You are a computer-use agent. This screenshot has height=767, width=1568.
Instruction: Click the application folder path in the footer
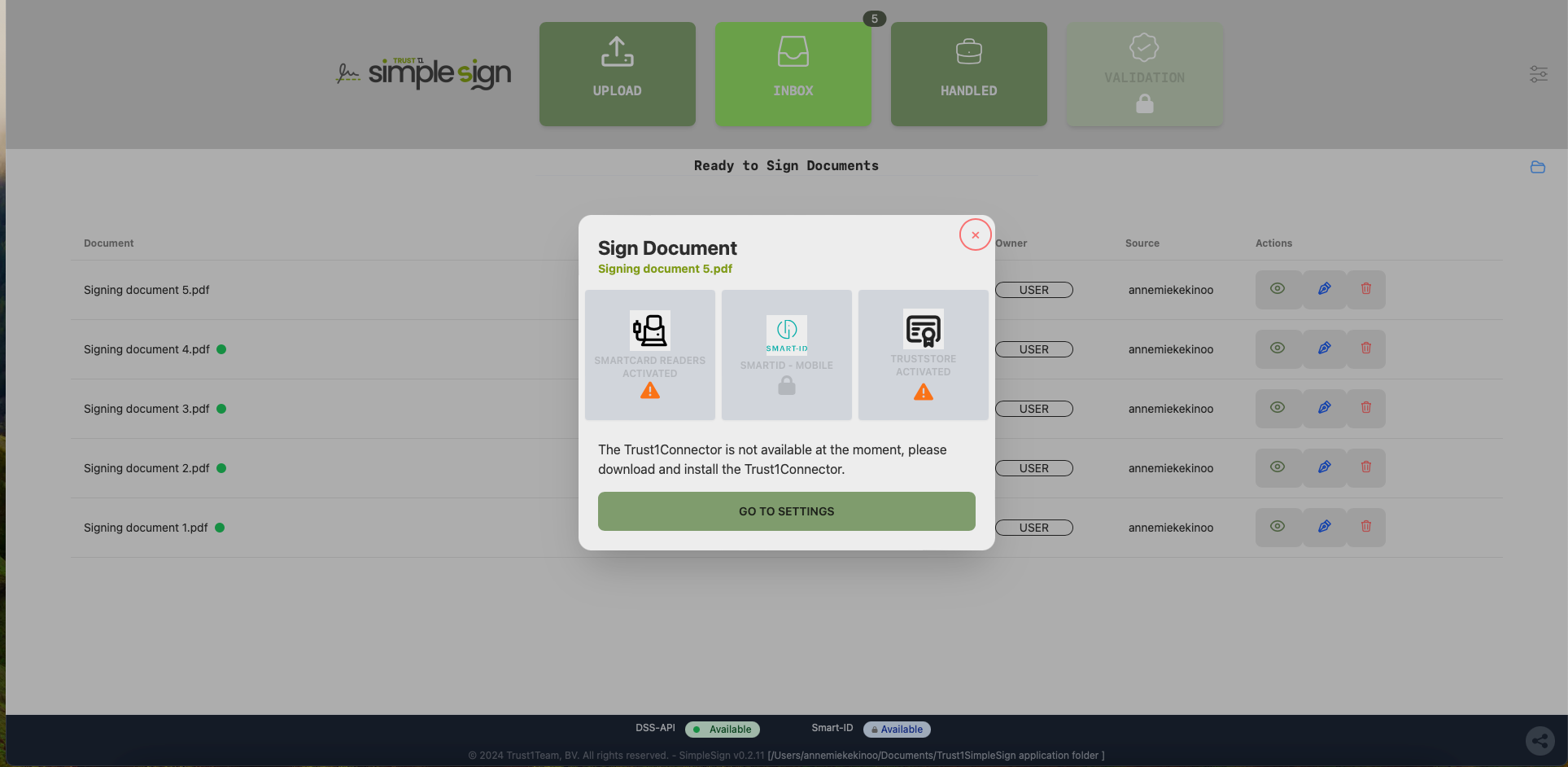(936, 756)
